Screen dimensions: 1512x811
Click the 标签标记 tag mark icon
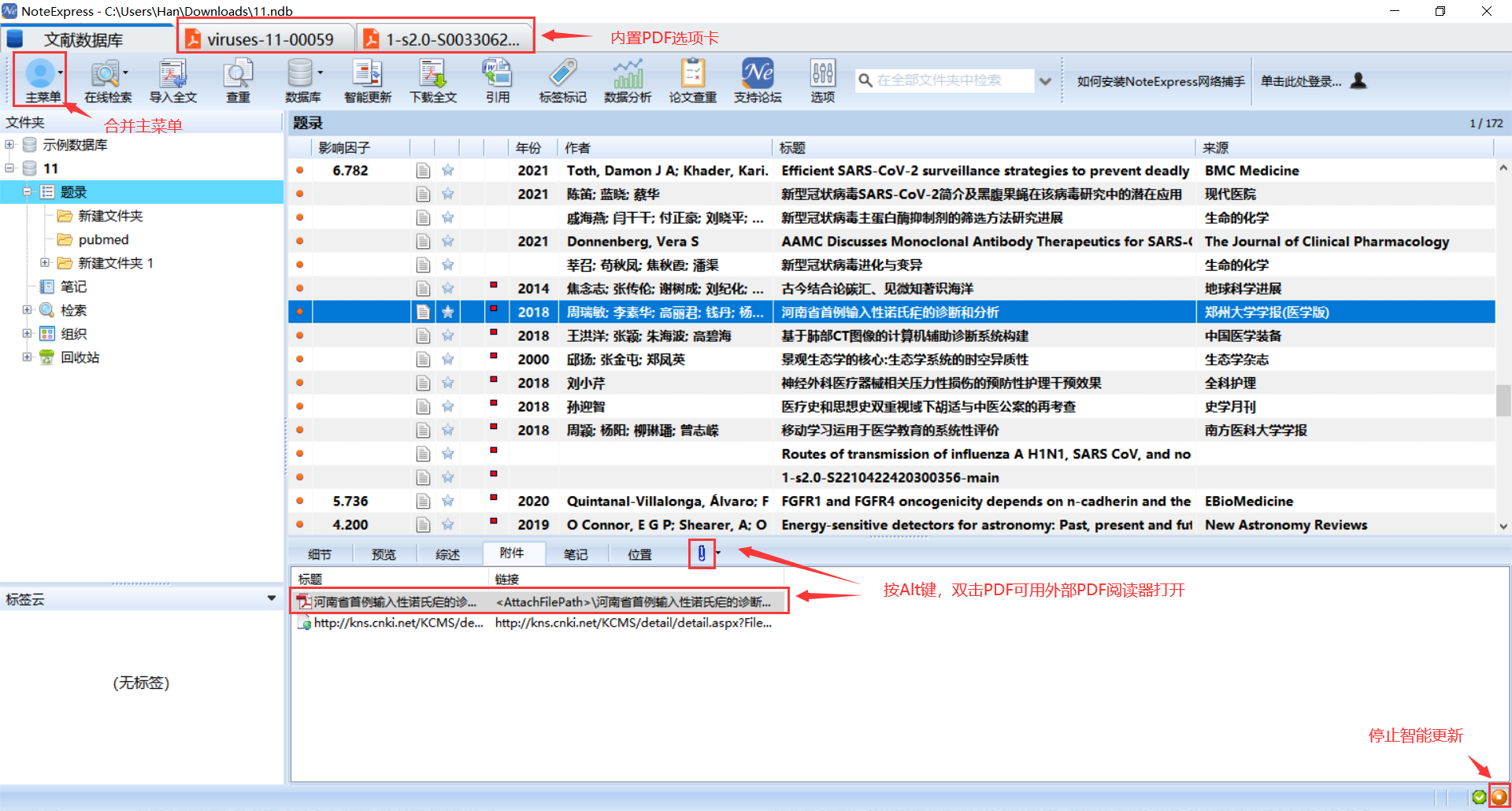coord(562,73)
